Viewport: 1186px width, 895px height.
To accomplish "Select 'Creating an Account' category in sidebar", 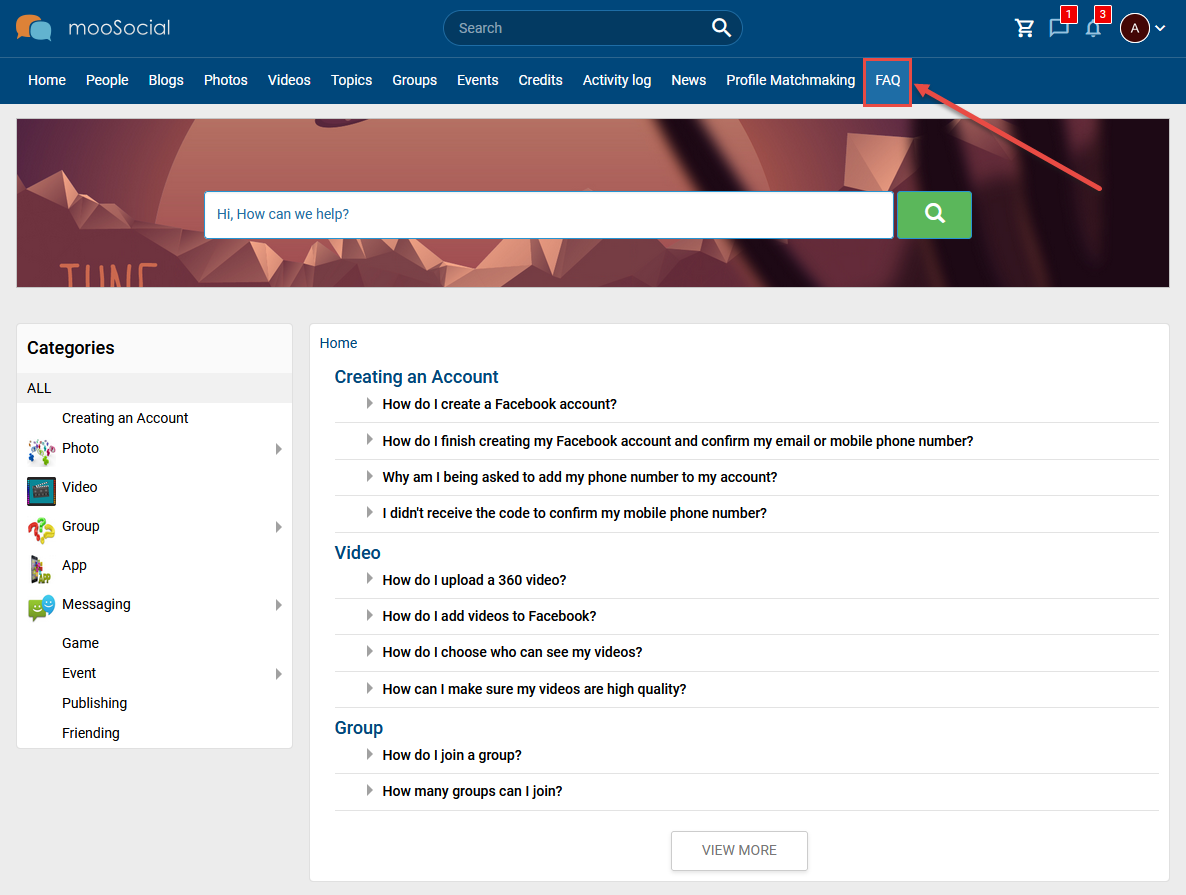I will click(125, 418).
